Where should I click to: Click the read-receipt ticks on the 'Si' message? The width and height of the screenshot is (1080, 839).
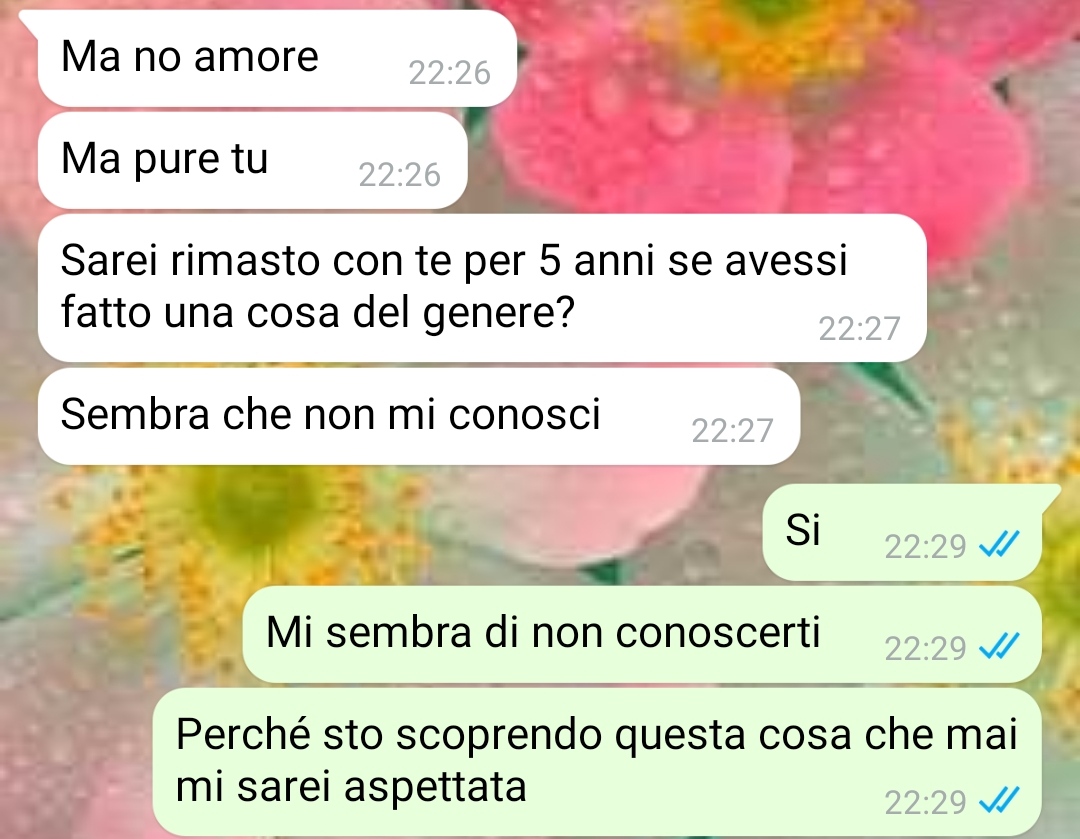pyautogui.click(x=999, y=545)
